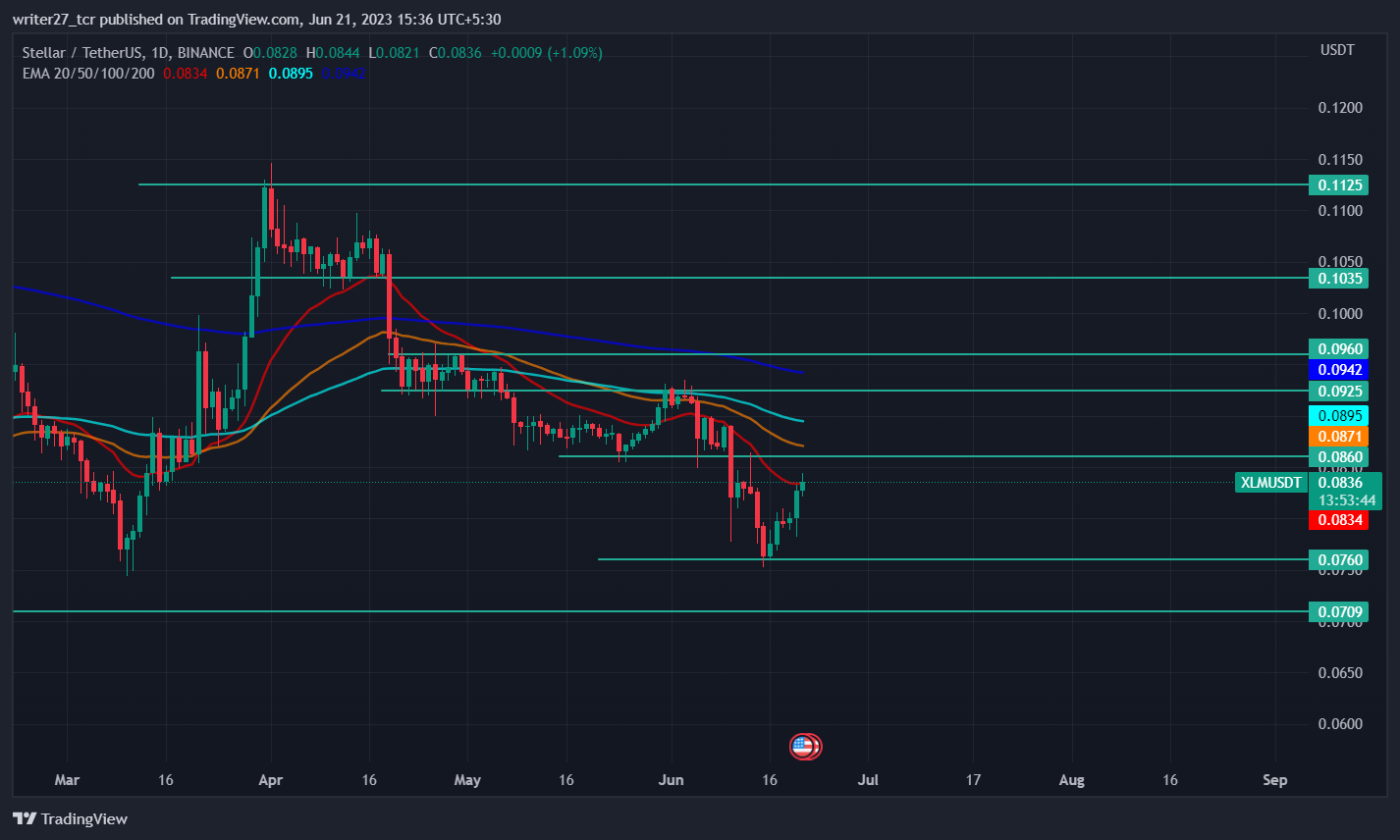The image size is (1400, 840).
Task: Click the 0.0650 price axis label
Action: [x=1340, y=673]
